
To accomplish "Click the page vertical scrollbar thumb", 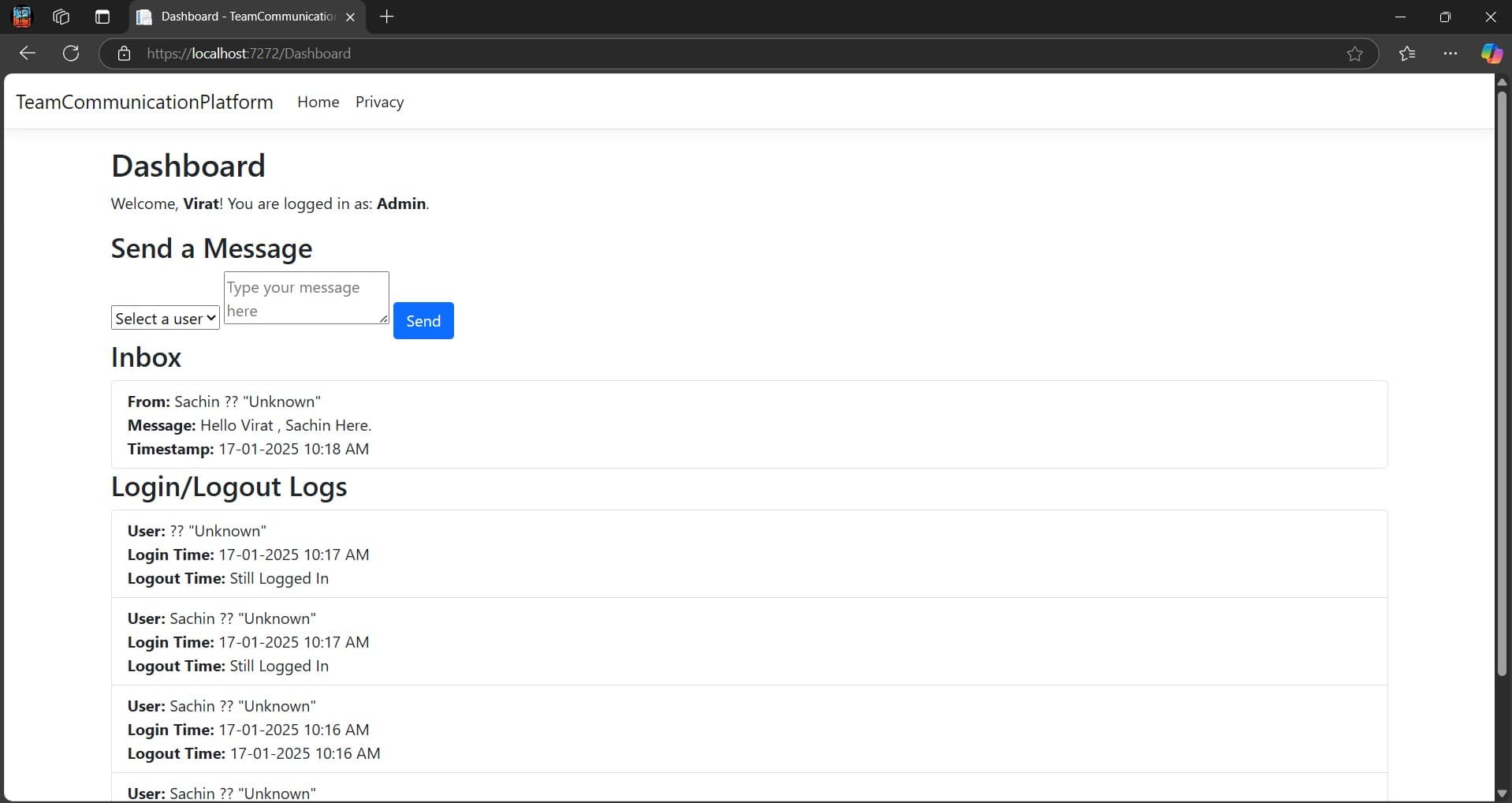I will pos(1502,383).
